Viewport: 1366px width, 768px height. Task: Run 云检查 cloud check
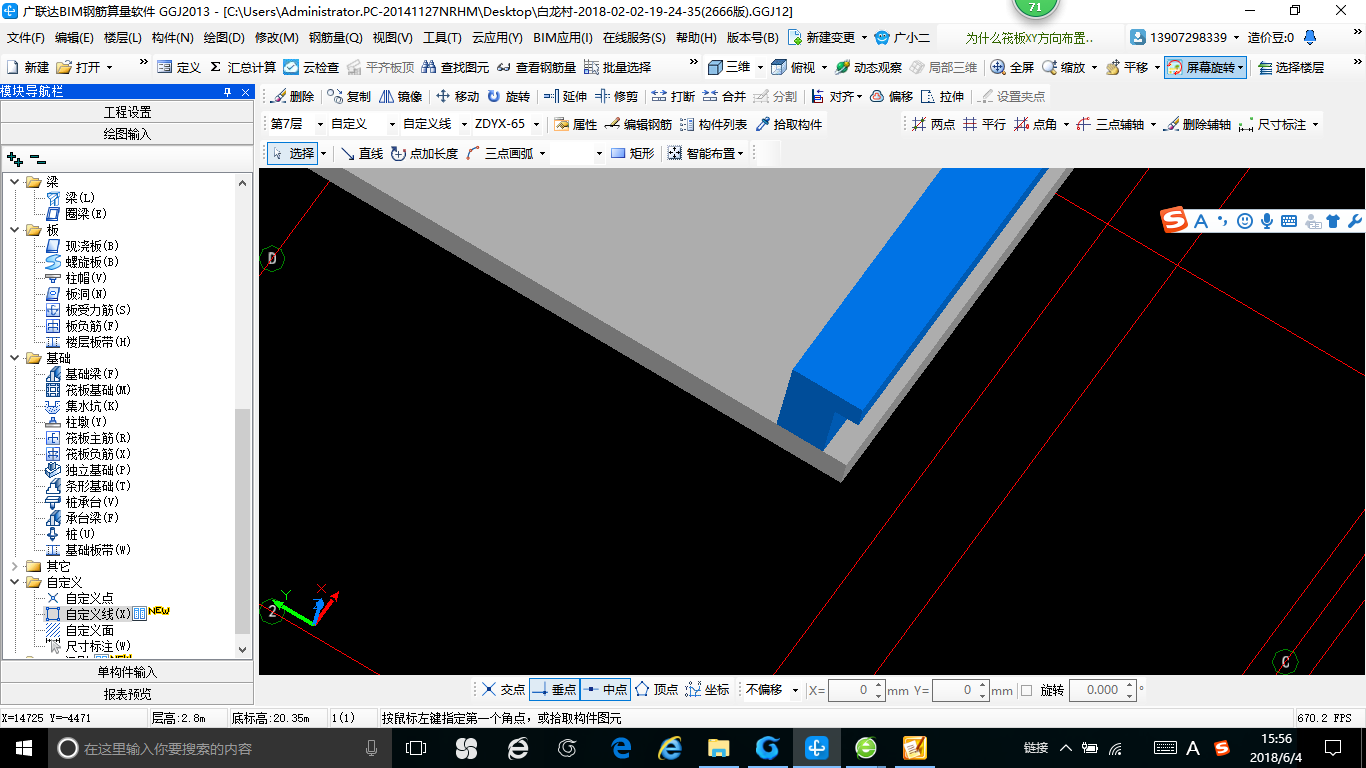pos(311,67)
